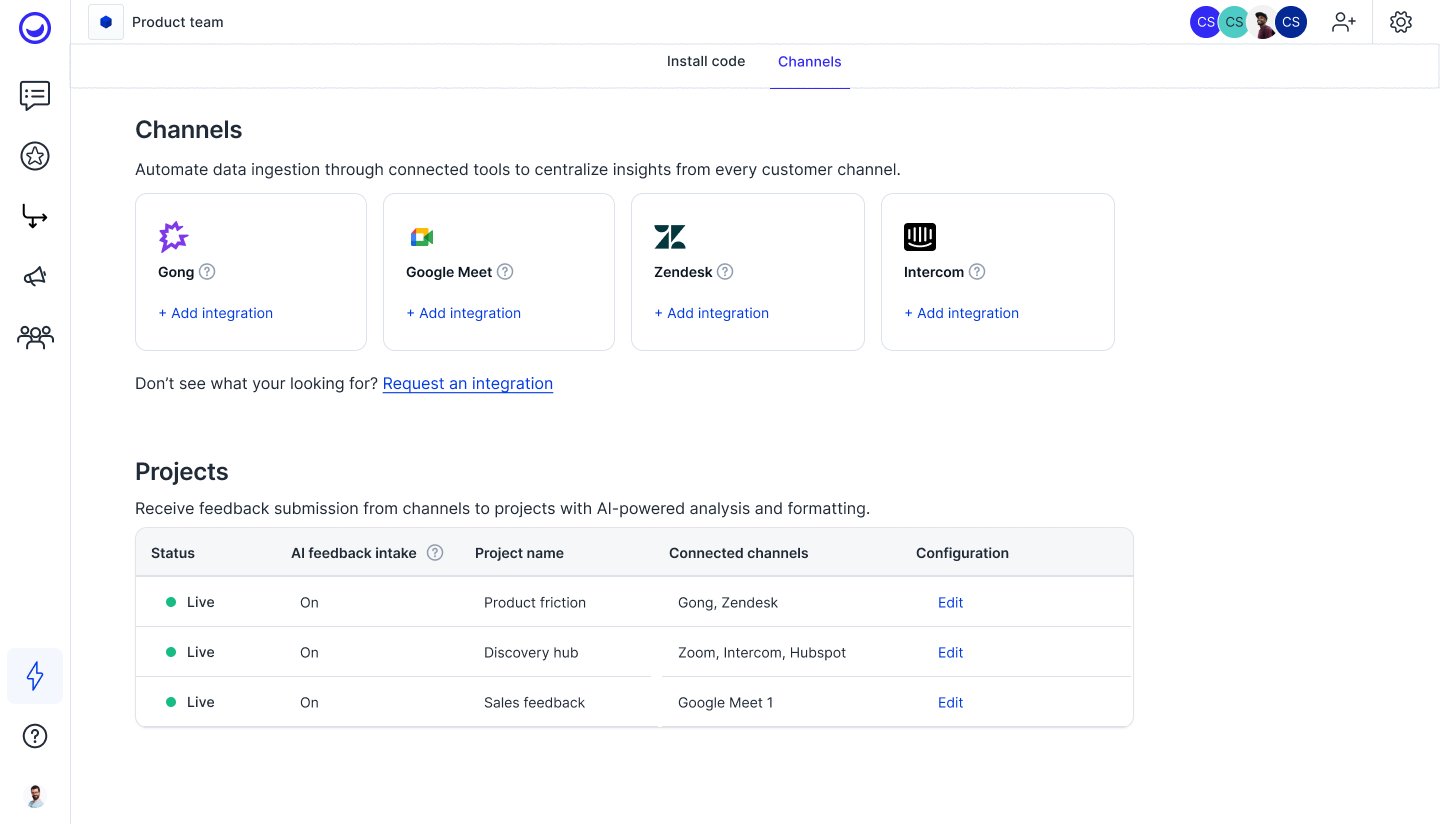1440x824 pixels.
Task: Select the Channels tab
Action: [x=809, y=61]
